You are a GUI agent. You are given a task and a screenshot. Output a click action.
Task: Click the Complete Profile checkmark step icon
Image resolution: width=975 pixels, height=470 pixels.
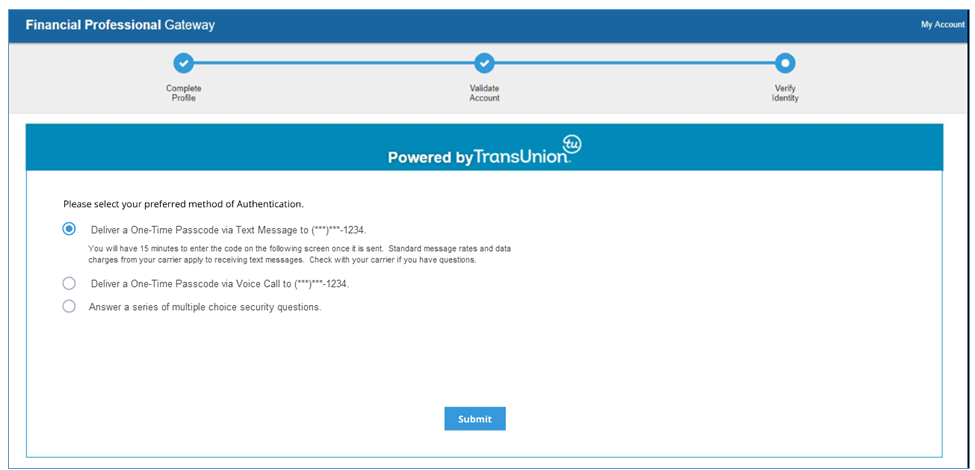pyautogui.click(x=183, y=64)
